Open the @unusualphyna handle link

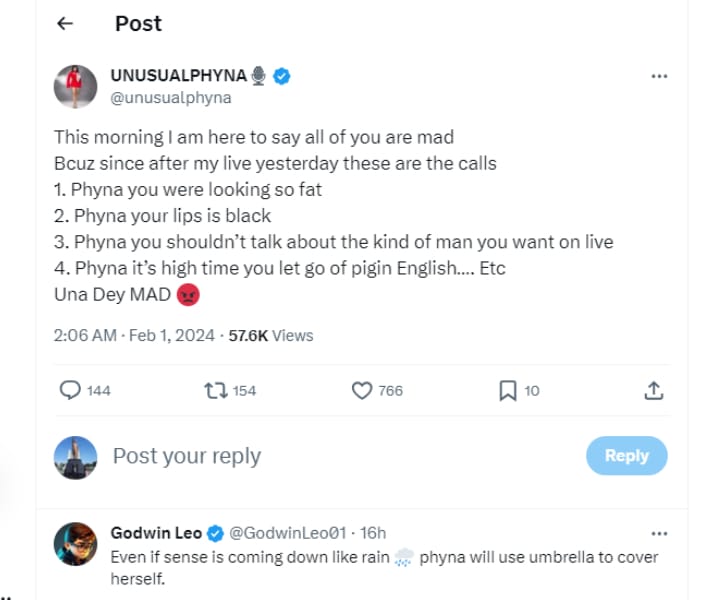(x=170, y=97)
